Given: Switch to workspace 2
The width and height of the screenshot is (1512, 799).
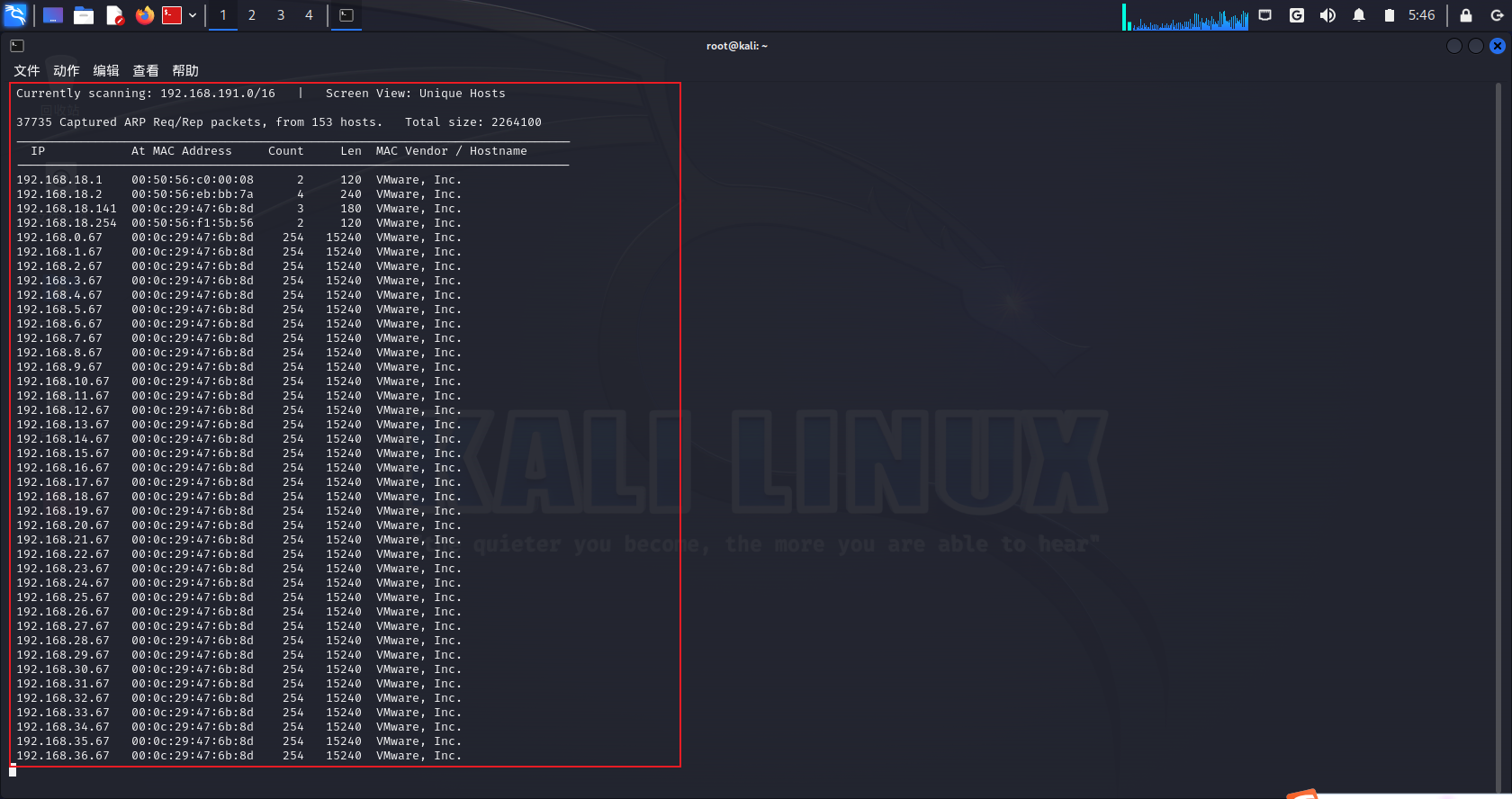Looking at the screenshot, I should click(x=252, y=15).
